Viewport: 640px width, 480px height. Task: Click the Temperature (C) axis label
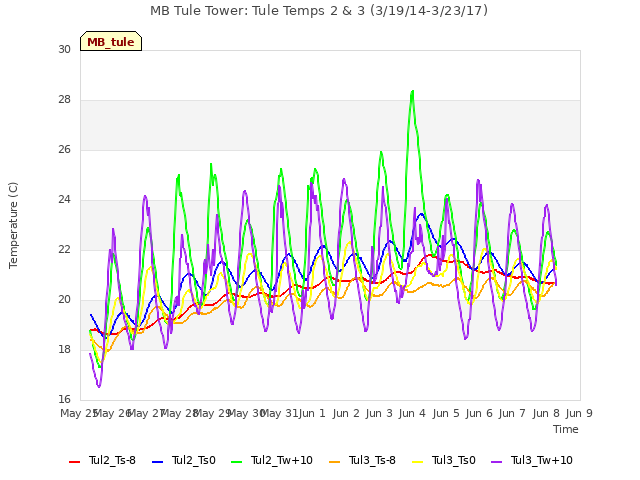click(x=13, y=225)
